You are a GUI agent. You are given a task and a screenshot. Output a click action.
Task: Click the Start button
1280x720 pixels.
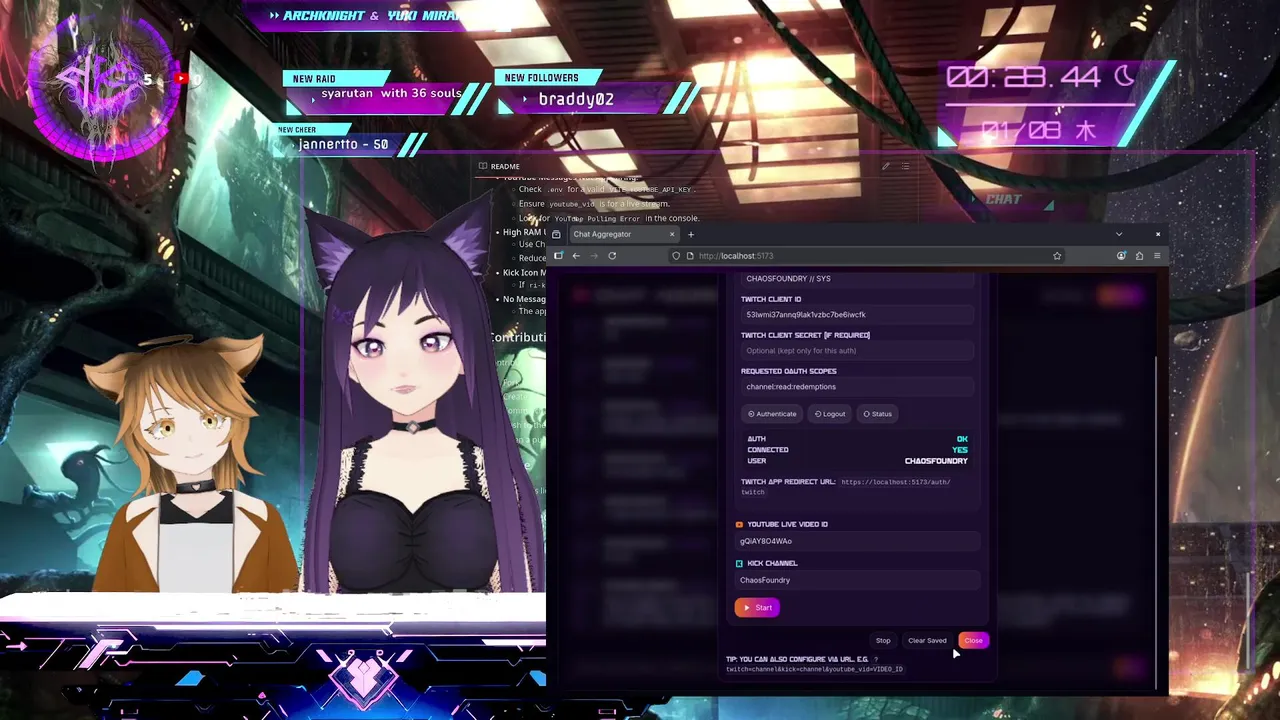tap(757, 607)
